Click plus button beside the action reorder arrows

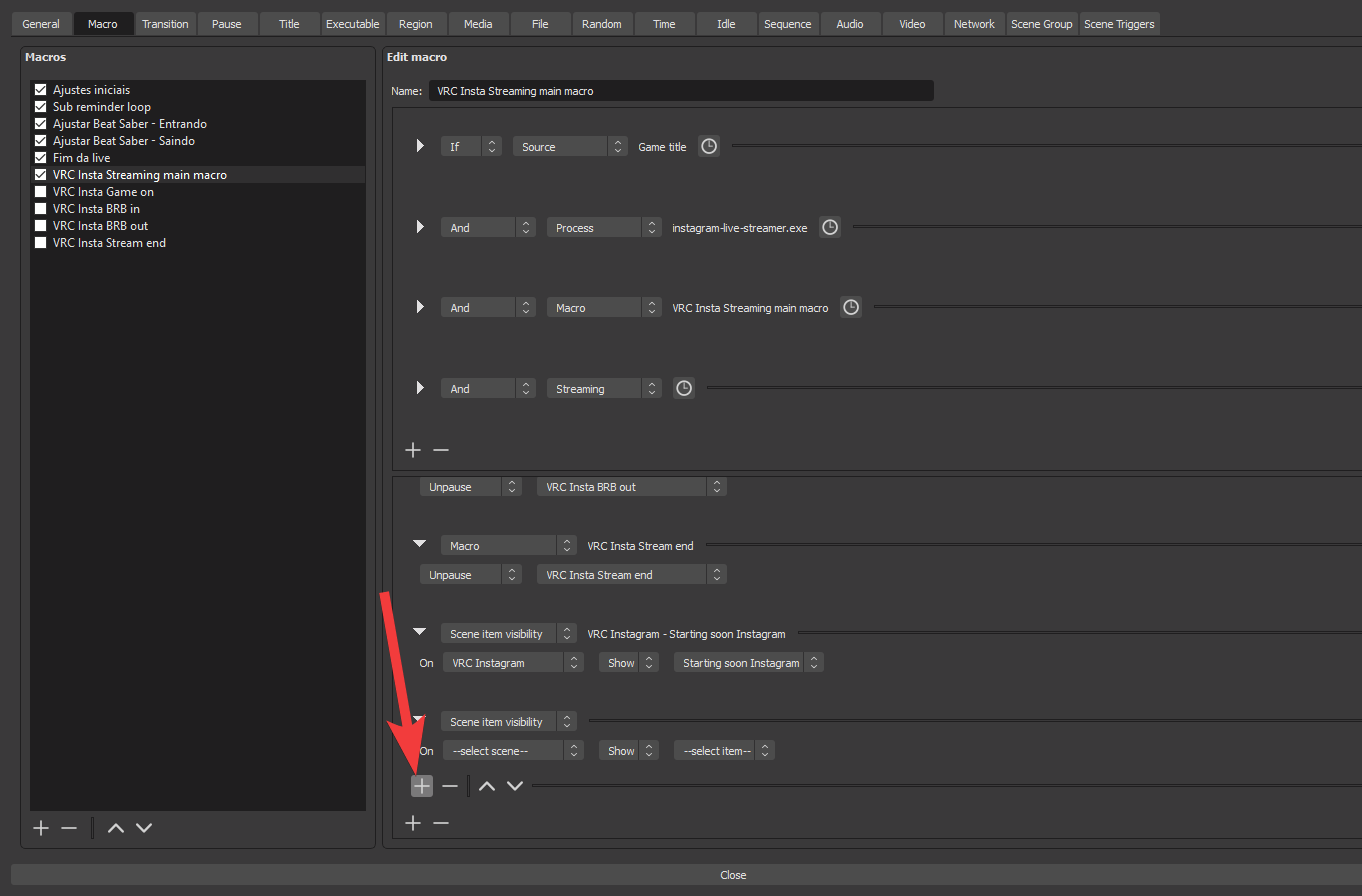coord(422,786)
